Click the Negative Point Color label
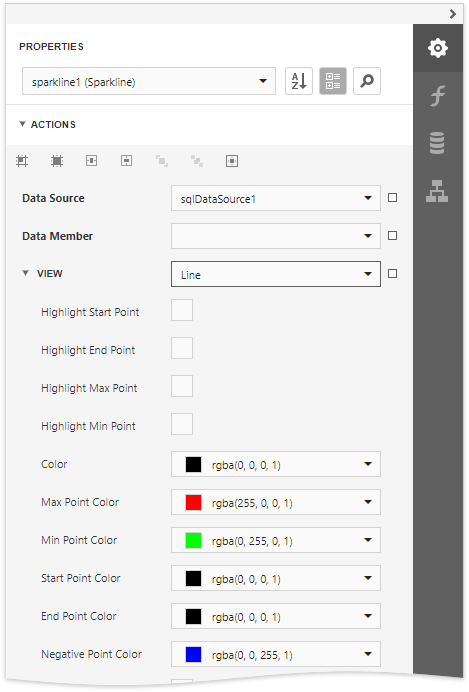469x692 pixels. click(91, 654)
